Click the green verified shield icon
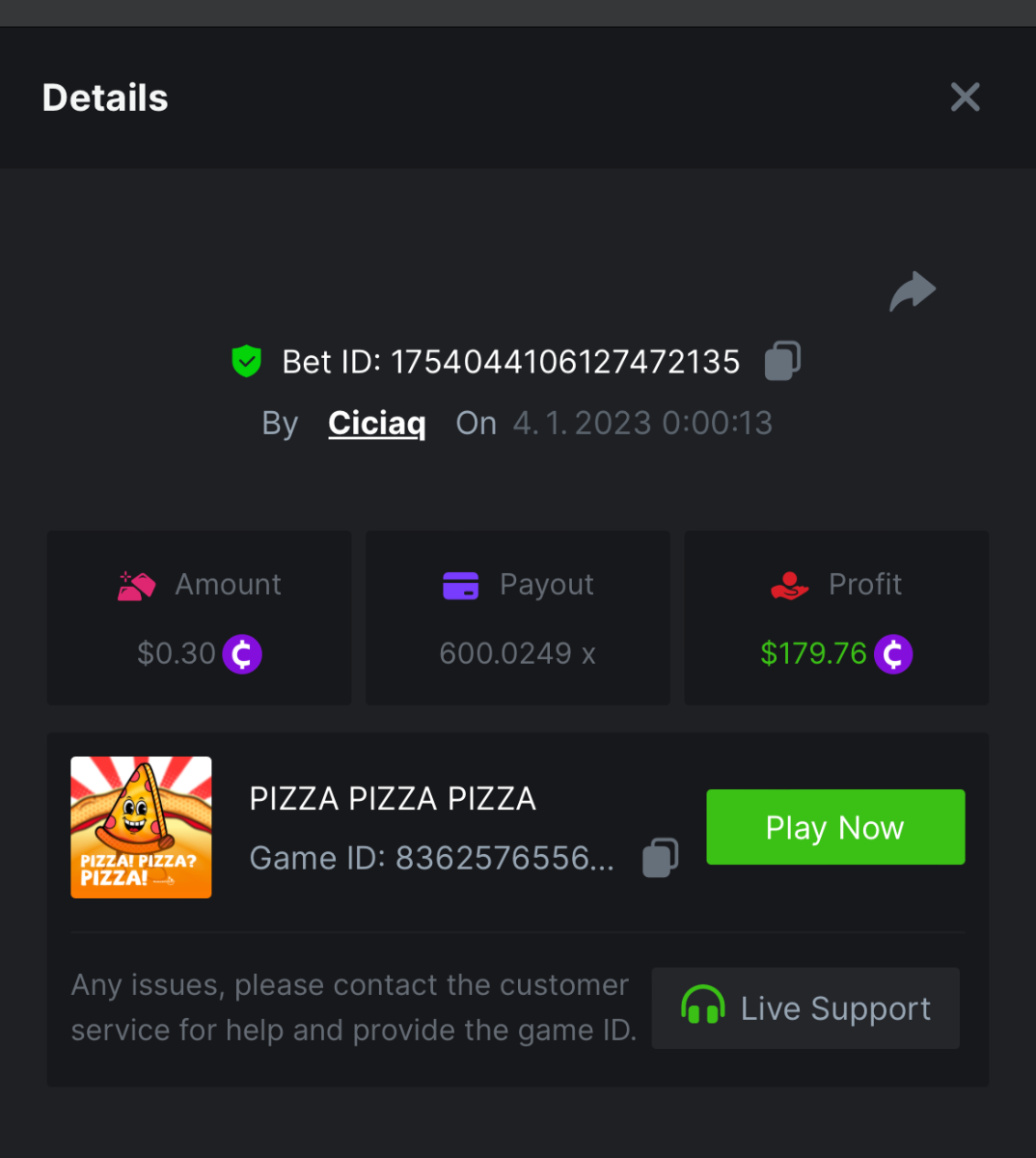 (247, 361)
